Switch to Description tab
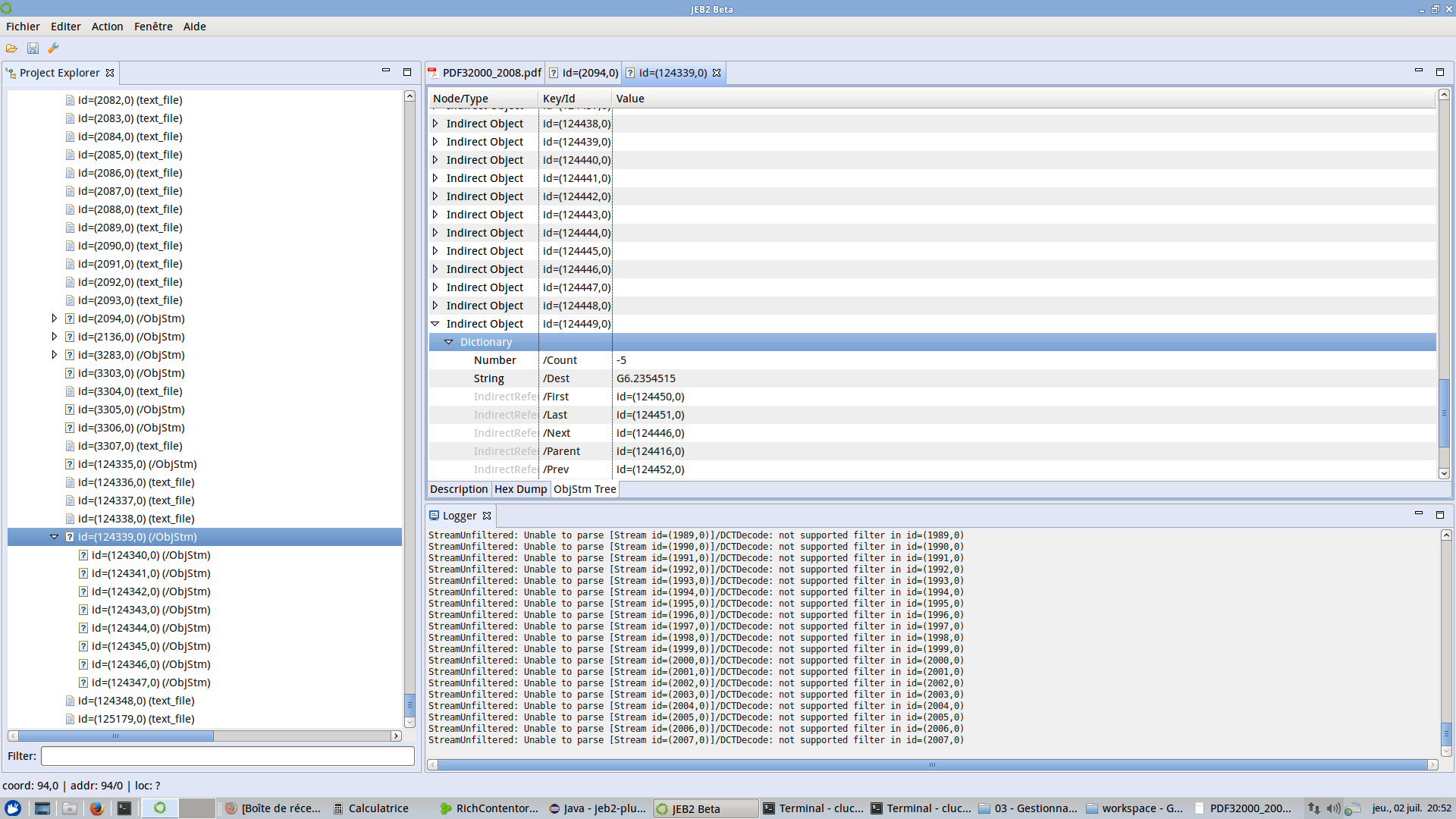The image size is (1456, 819). 459,489
